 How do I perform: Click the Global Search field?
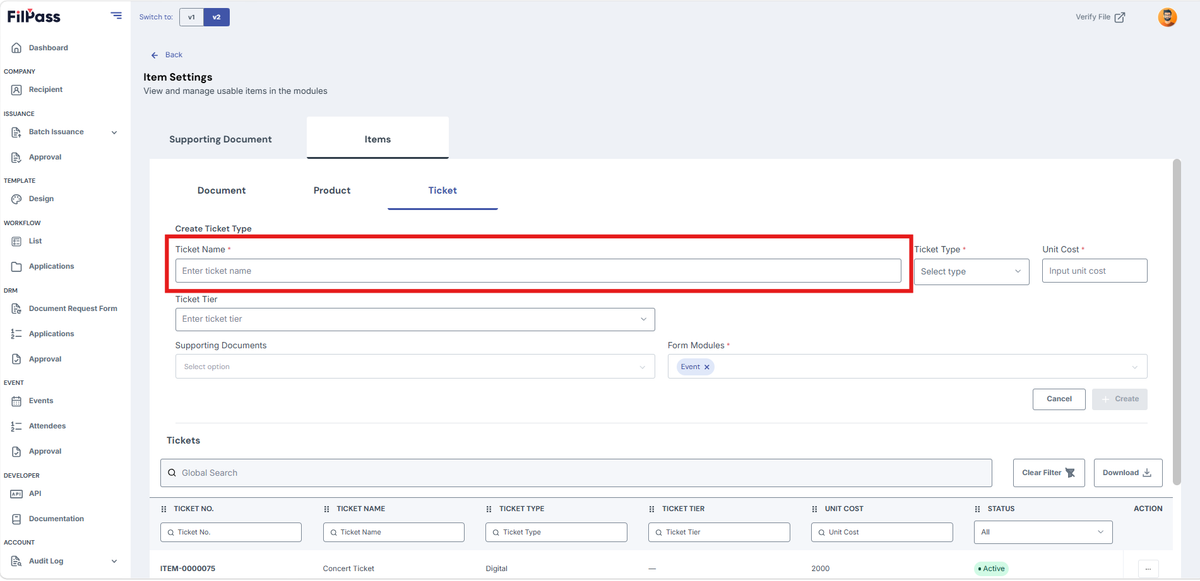[576, 473]
